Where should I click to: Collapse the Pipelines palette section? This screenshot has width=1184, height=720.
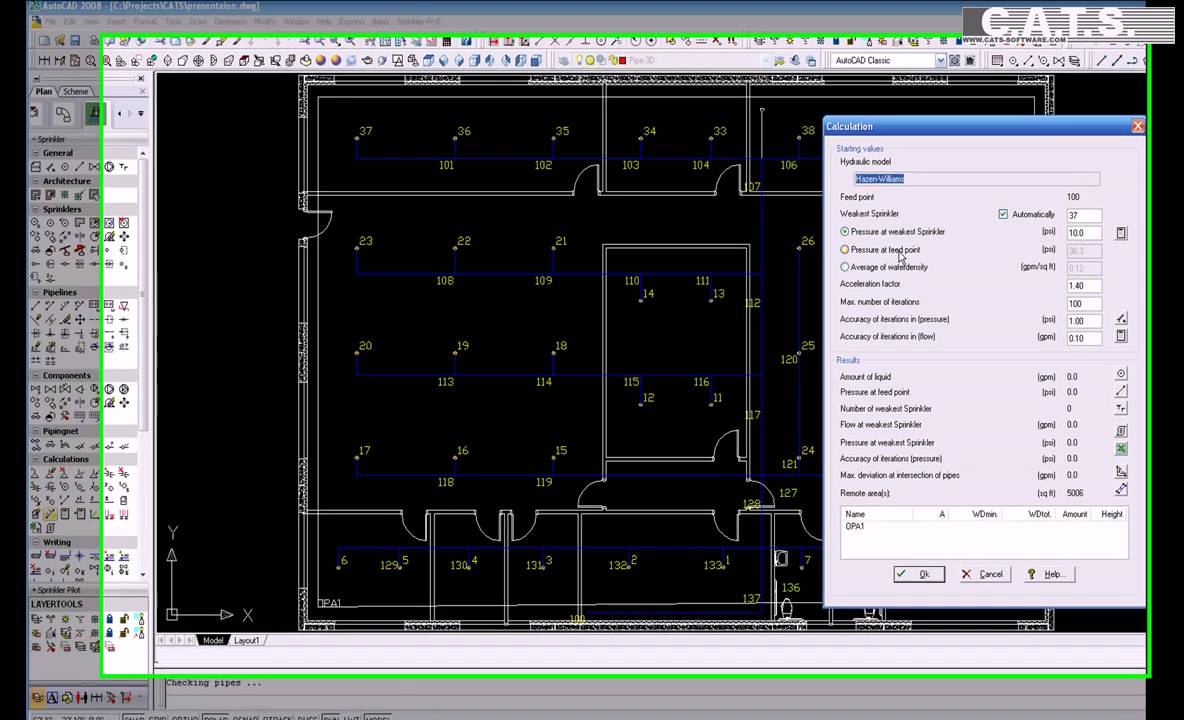35,292
